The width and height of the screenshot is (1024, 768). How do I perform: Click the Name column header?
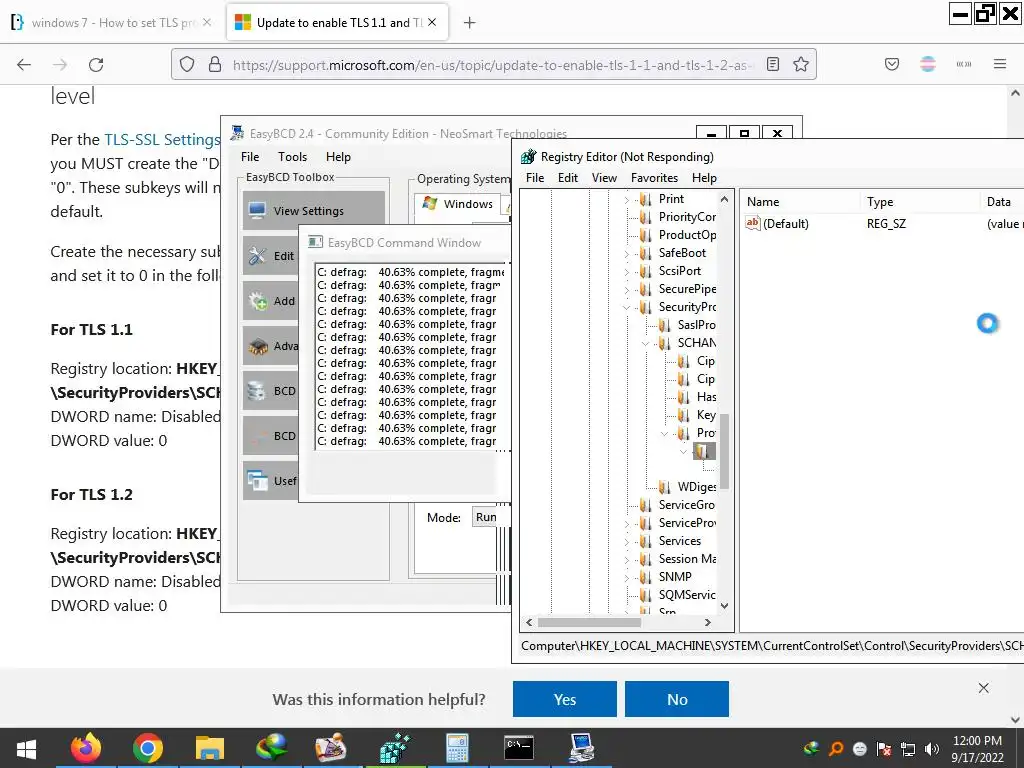(x=800, y=202)
